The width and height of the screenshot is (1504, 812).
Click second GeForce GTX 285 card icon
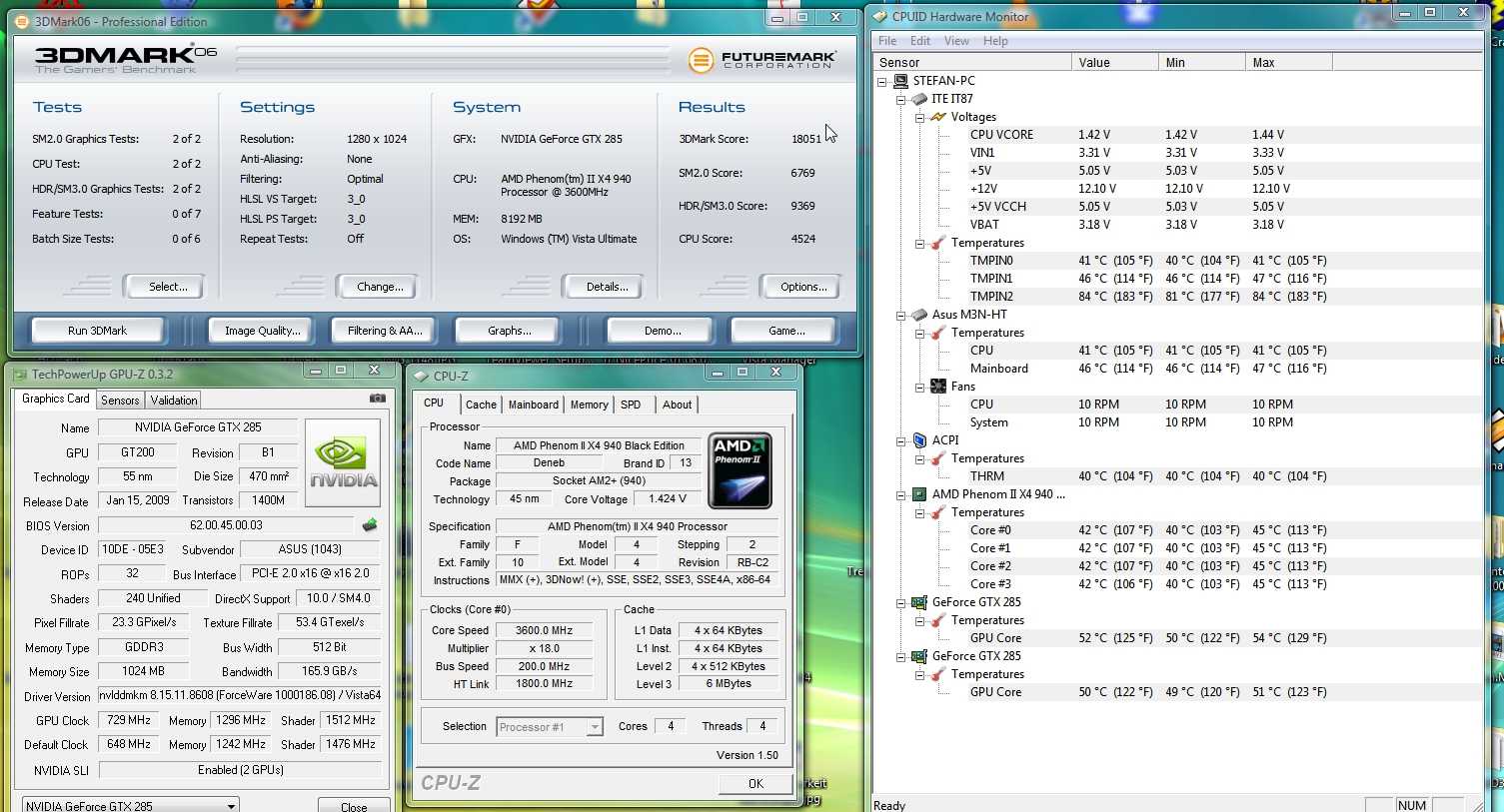tap(919, 656)
